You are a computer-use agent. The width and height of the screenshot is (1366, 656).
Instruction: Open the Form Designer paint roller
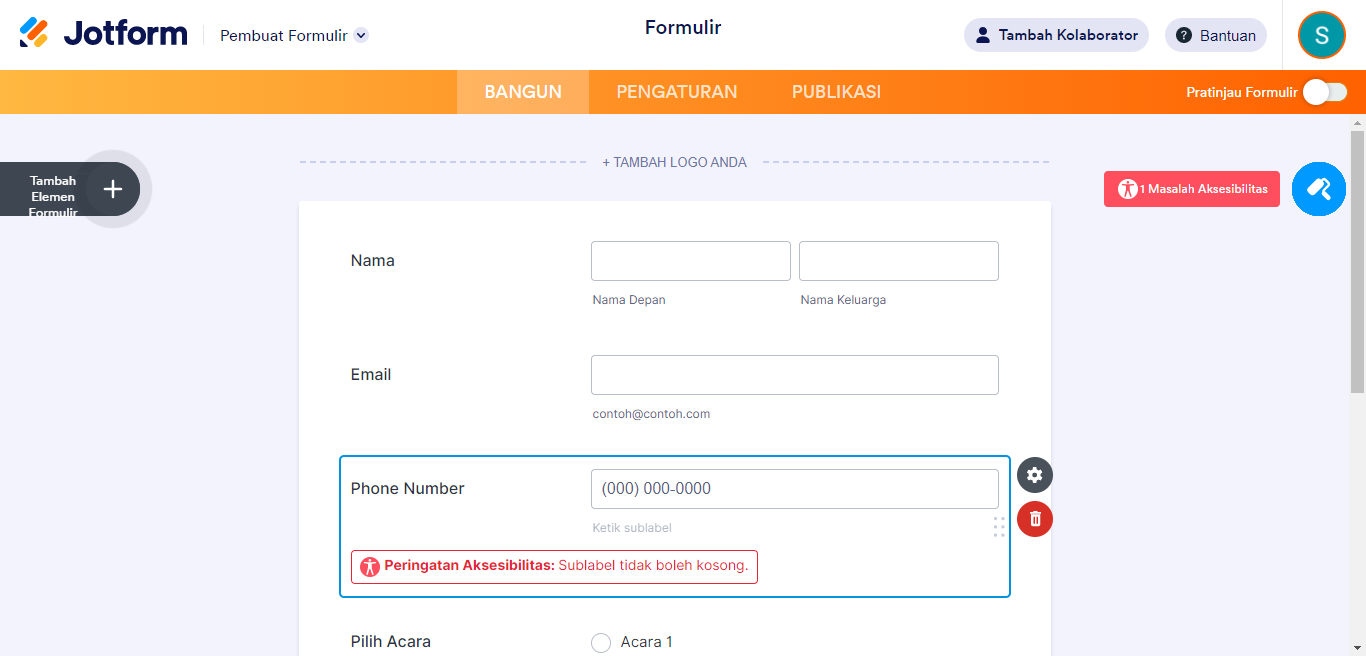[1318, 189]
